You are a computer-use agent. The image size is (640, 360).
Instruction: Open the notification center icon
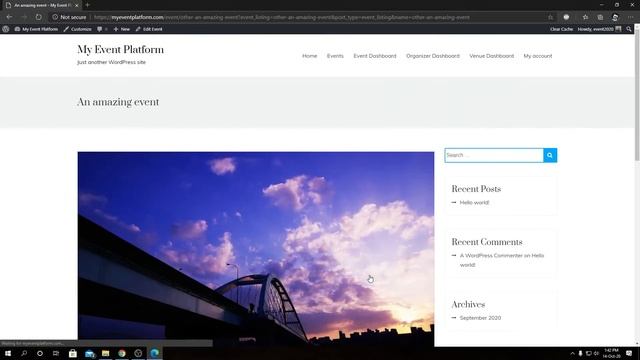point(629,353)
